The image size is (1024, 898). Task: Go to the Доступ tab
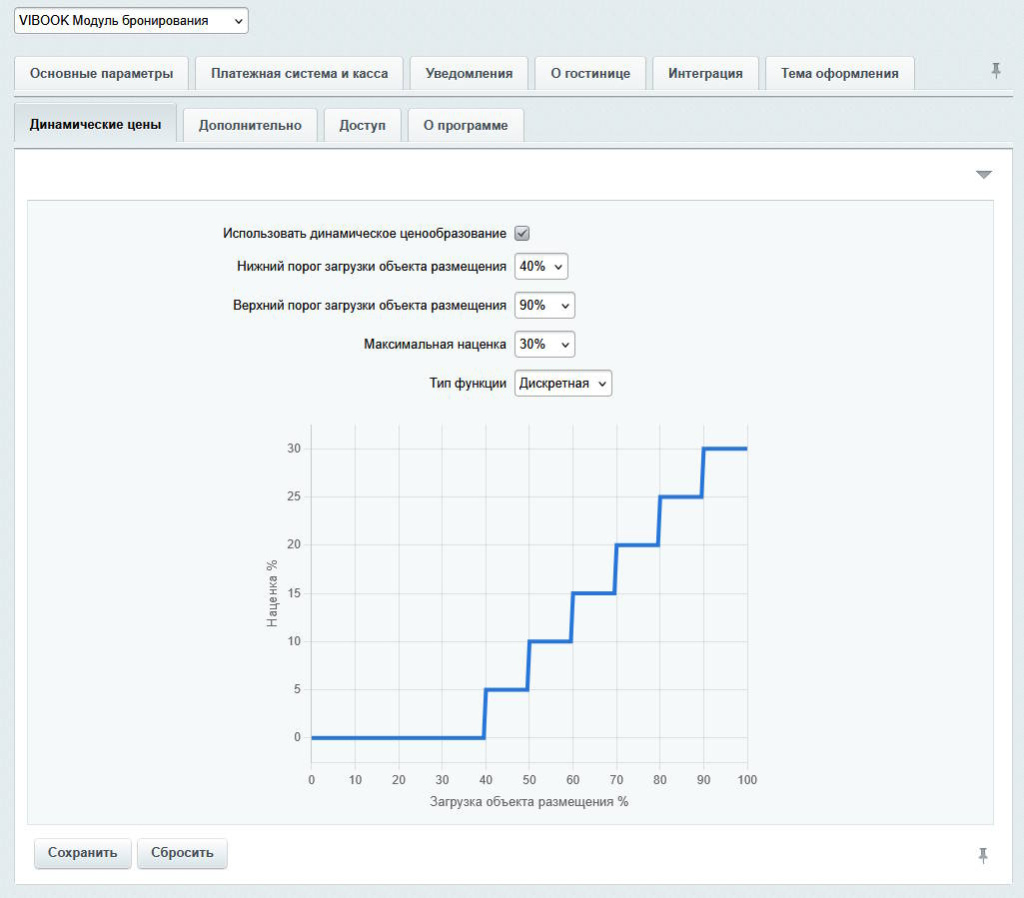tap(362, 125)
